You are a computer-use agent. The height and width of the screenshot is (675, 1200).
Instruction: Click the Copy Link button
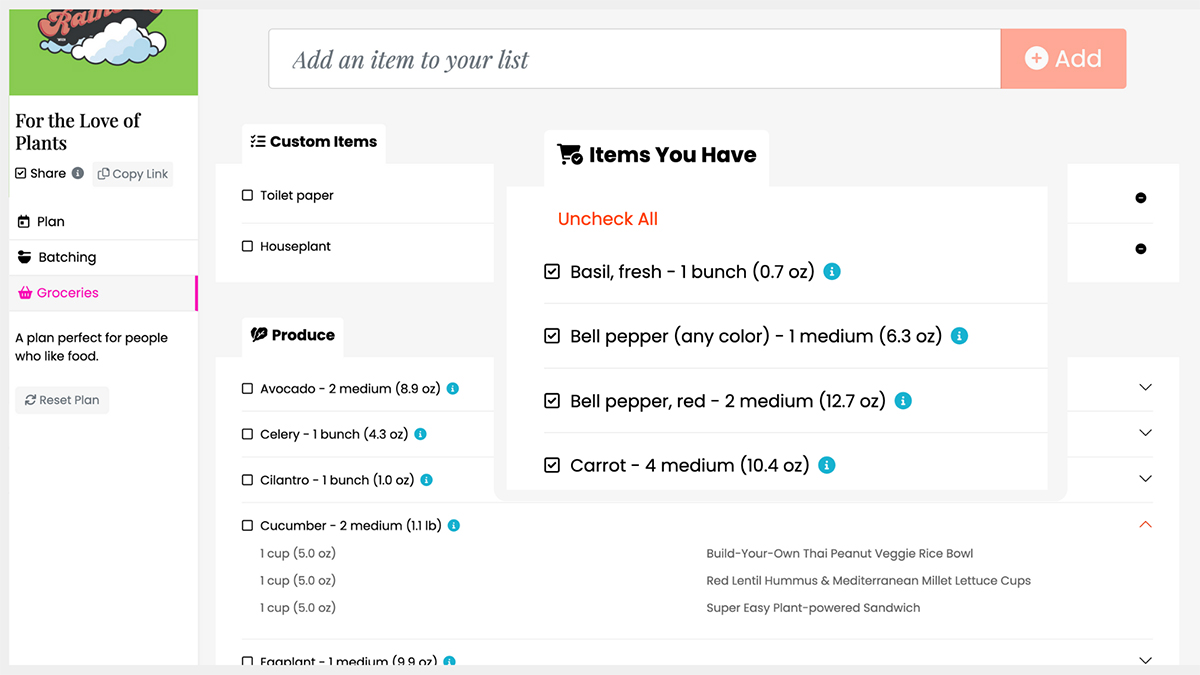133,174
